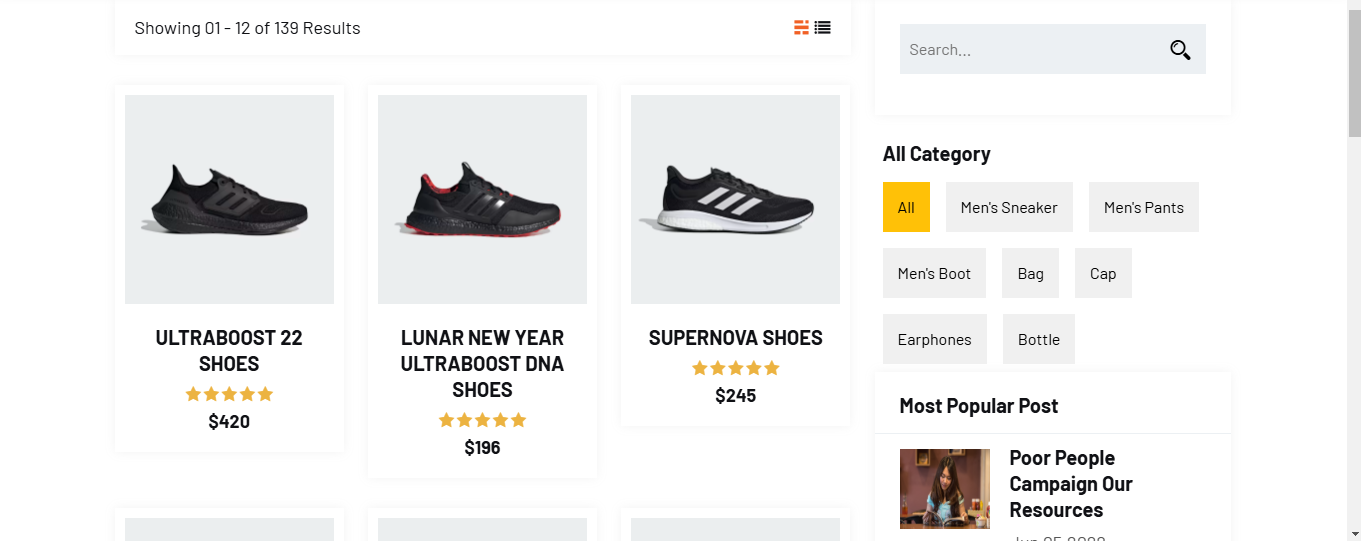The height and width of the screenshot is (541, 1361).
Task: Open the popular post thumbnail image
Action: tap(945, 489)
